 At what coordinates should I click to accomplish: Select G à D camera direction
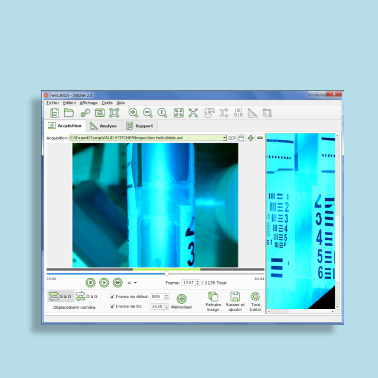point(60,296)
